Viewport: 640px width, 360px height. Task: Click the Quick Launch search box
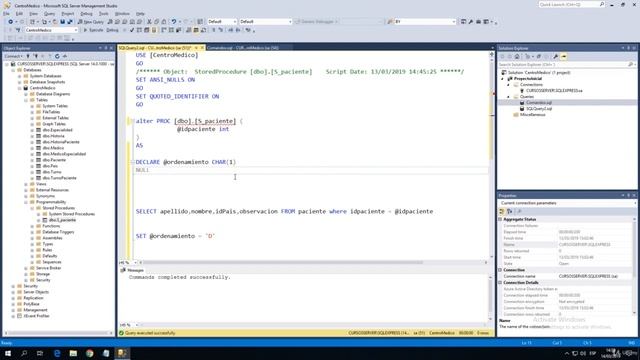[571, 4]
